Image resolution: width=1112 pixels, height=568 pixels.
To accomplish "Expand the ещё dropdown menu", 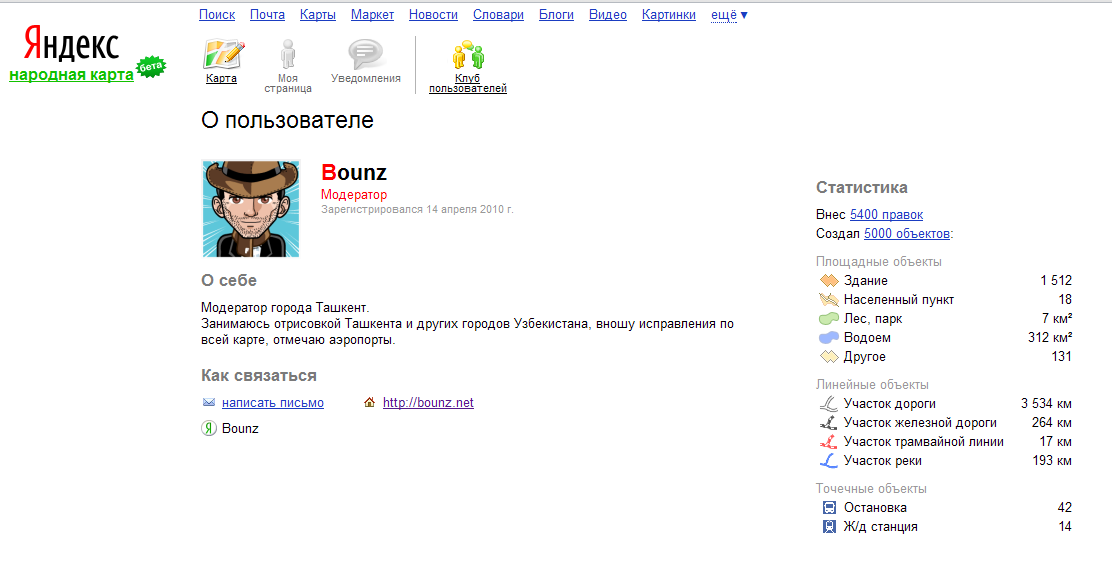I will (729, 15).
